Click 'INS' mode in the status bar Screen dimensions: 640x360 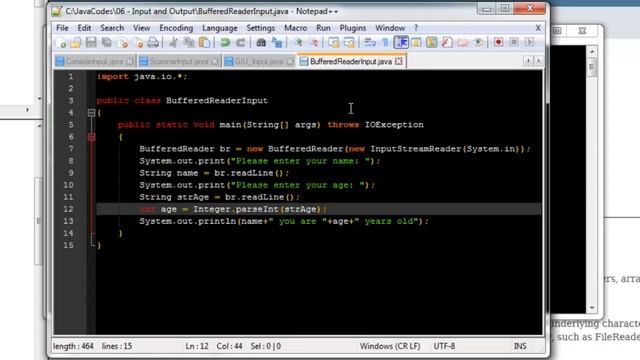520,346
